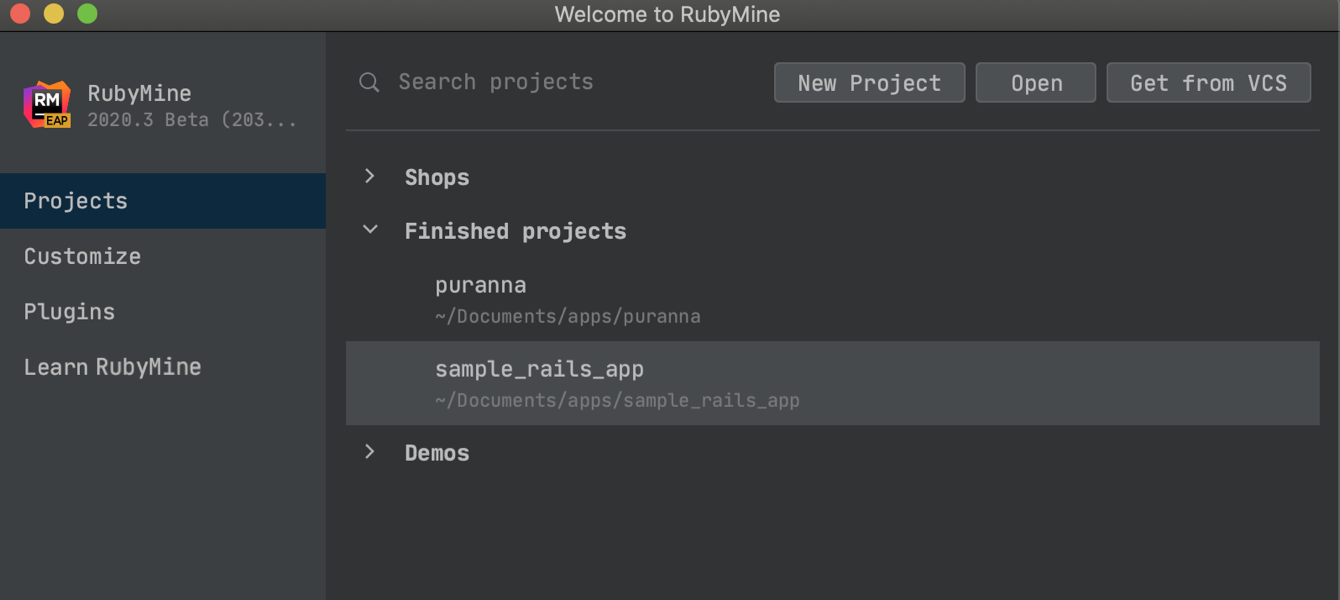Maximize the window with green button
Image resolution: width=1340 pixels, height=600 pixels.
tap(87, 14)
